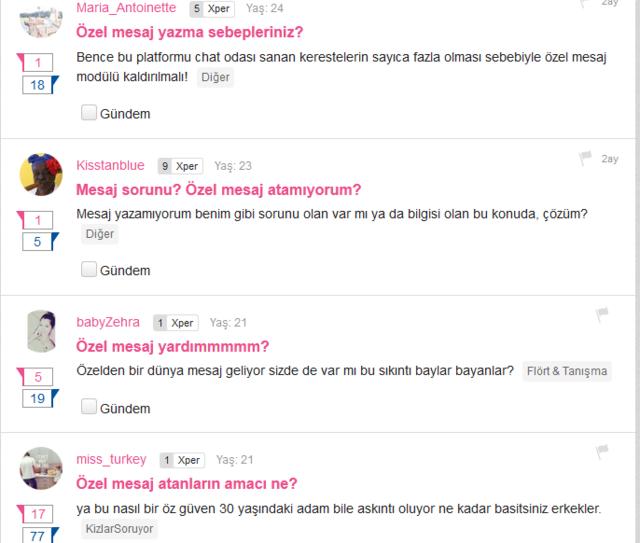Open Kisstanblue's profile link

(x=110, y=165)
